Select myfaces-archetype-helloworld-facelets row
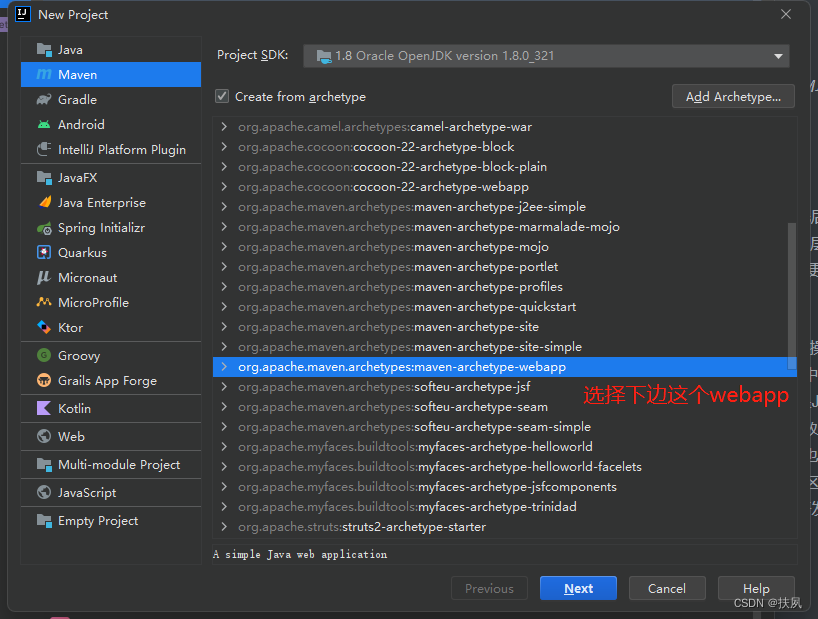The width and height of the screenshot is (818, 619). click(x=504, y=467)
